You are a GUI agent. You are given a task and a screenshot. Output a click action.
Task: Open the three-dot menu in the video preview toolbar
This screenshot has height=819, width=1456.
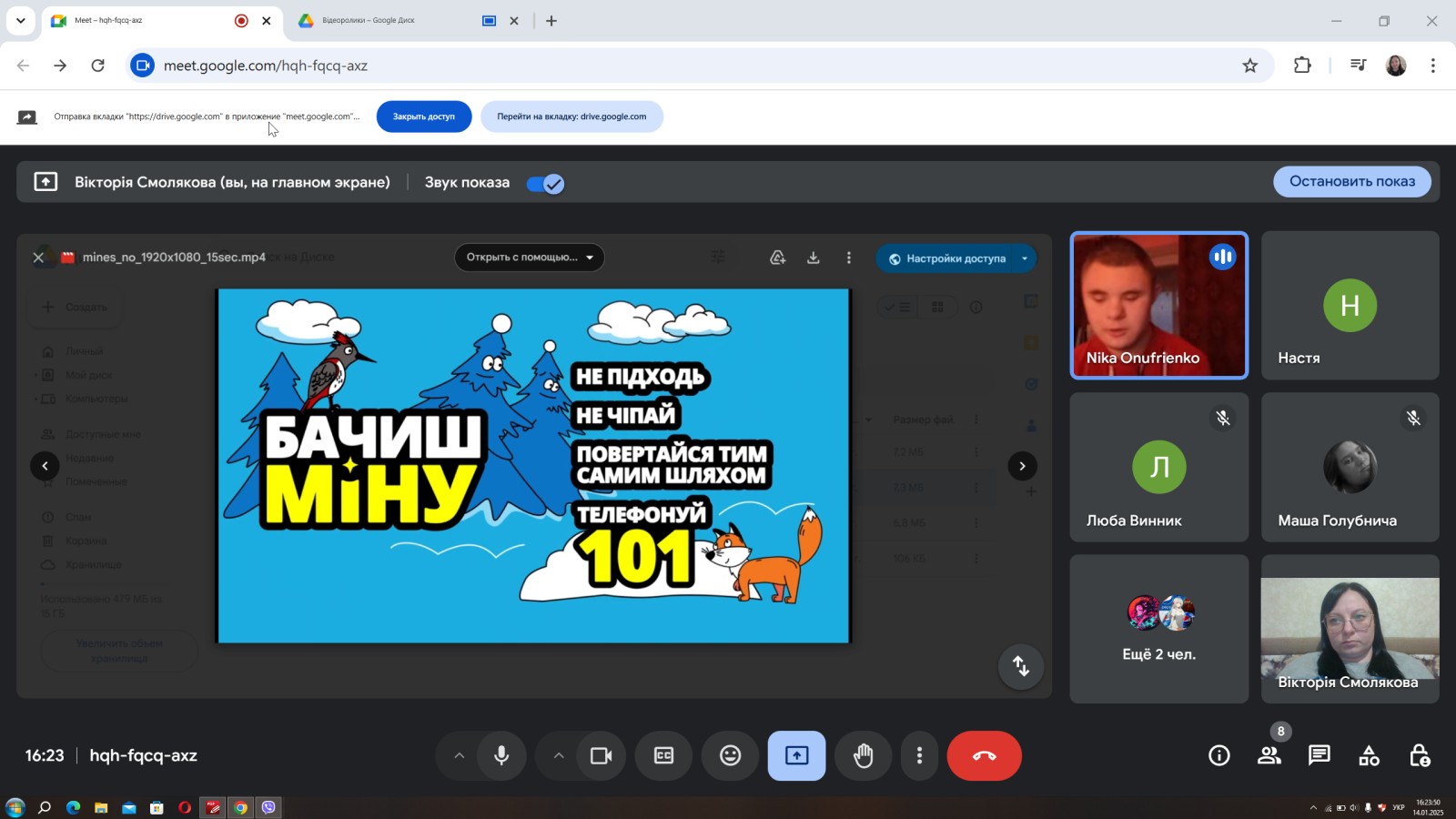849,258
